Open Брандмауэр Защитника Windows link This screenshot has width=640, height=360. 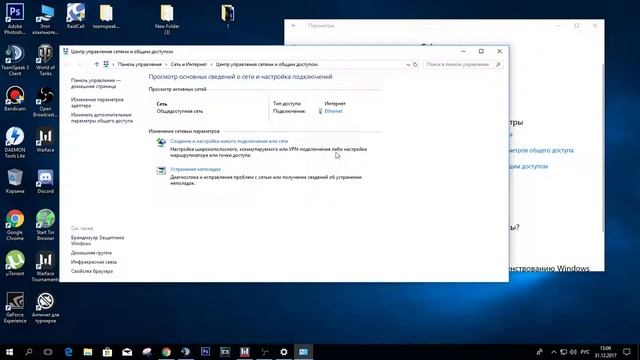pyautogui.click(x=97, y=240)
